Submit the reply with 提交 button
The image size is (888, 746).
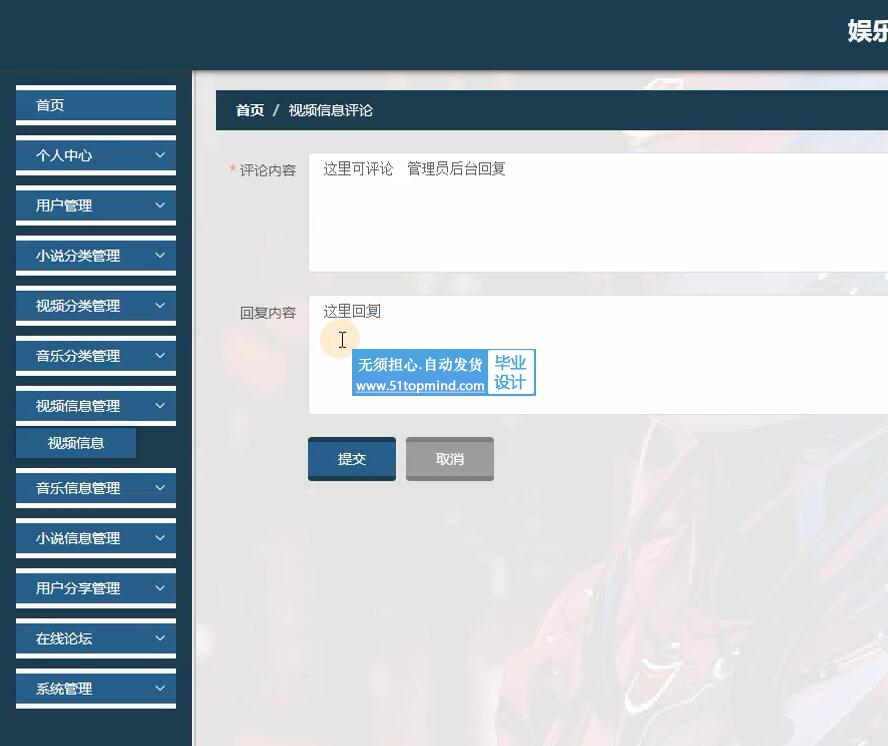pyautogui.click(x=352, y=459)
